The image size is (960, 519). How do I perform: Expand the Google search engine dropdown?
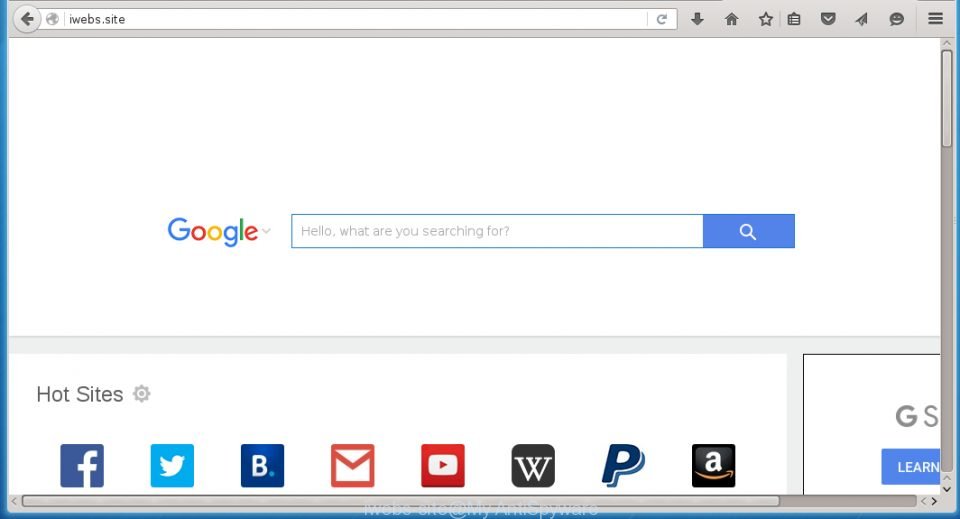tap(266, 231)
